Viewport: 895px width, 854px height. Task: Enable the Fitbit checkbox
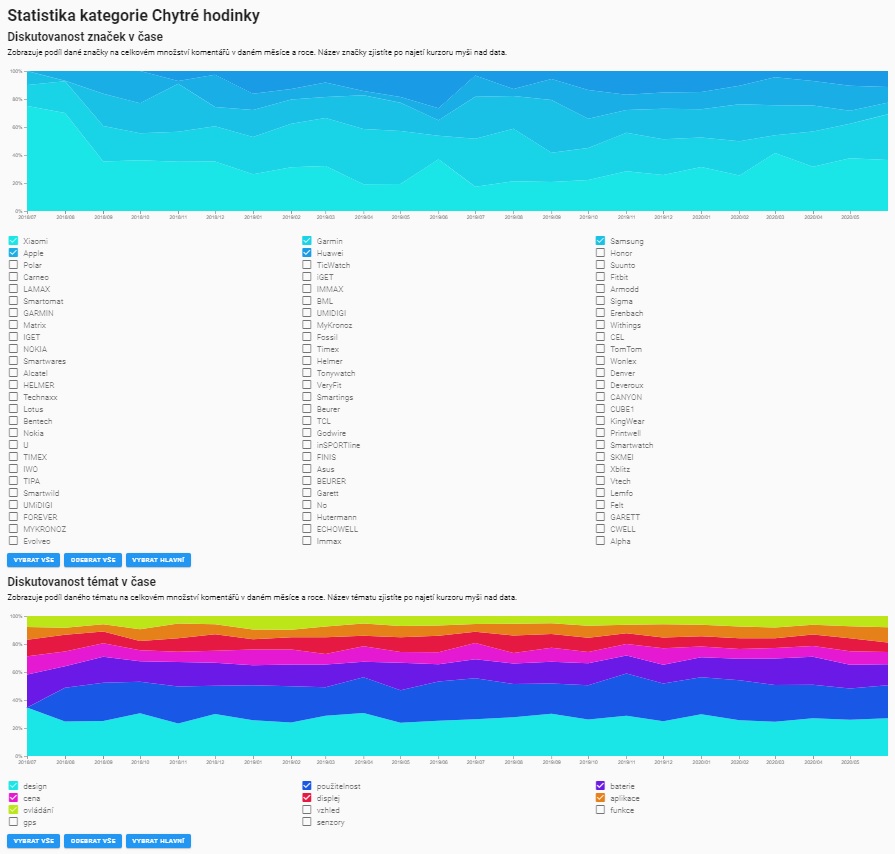click(x=600, y=277)
